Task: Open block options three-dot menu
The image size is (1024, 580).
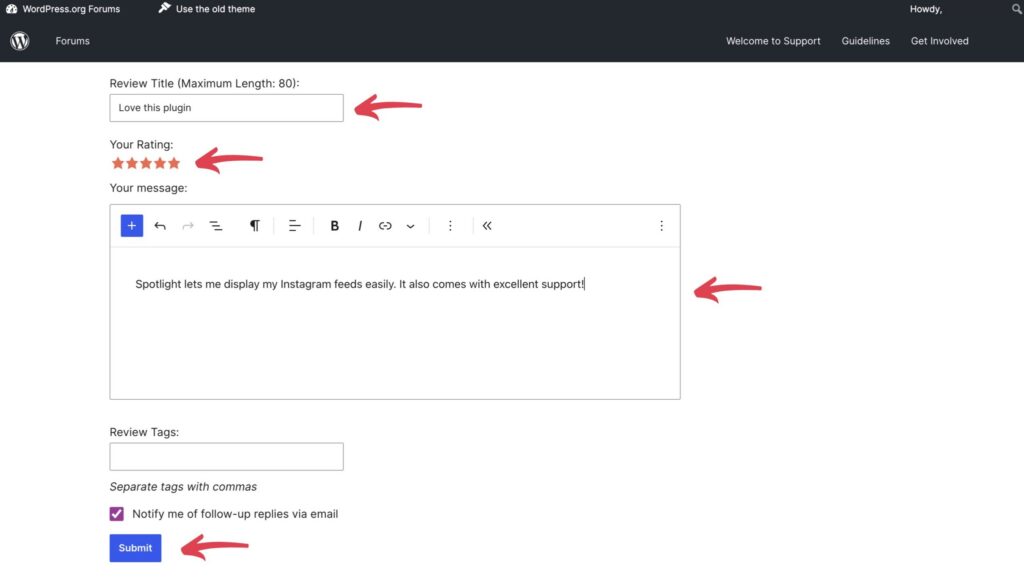Action: pos(450,226)
